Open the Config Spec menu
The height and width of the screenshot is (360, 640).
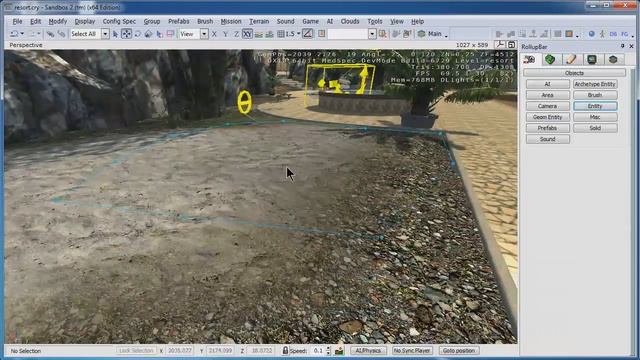[x=119, y=21]
